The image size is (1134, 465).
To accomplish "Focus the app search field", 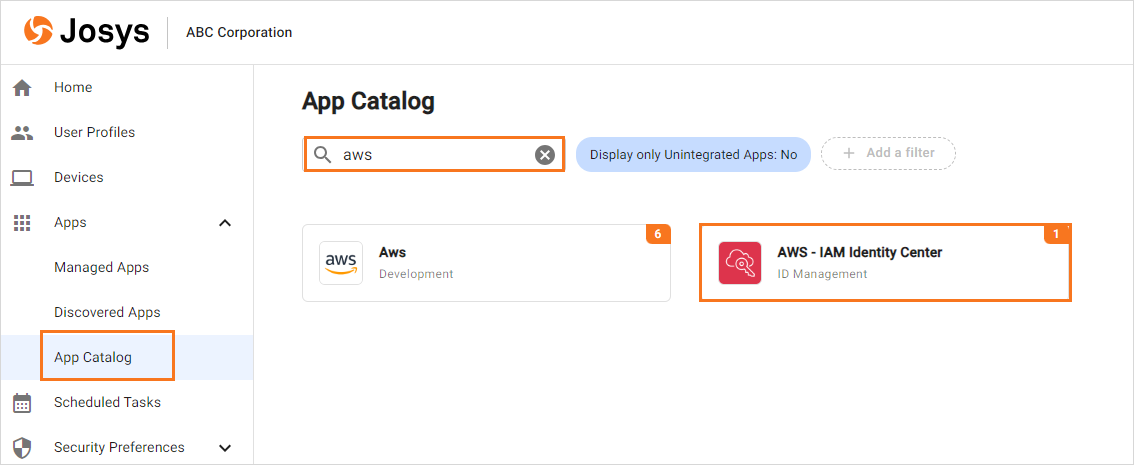I will [x=434, y=154].
